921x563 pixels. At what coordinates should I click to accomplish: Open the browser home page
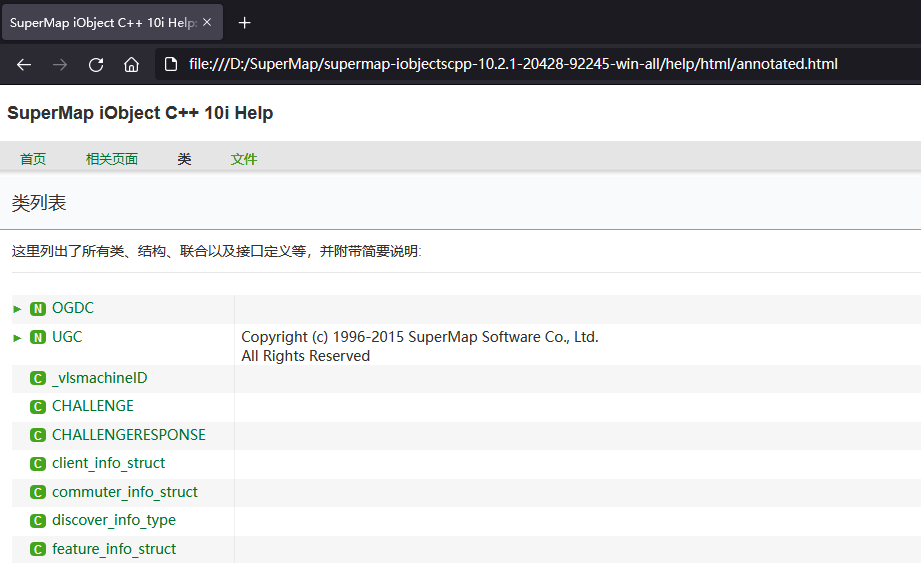pyautogui.click(x=132, y=65)
